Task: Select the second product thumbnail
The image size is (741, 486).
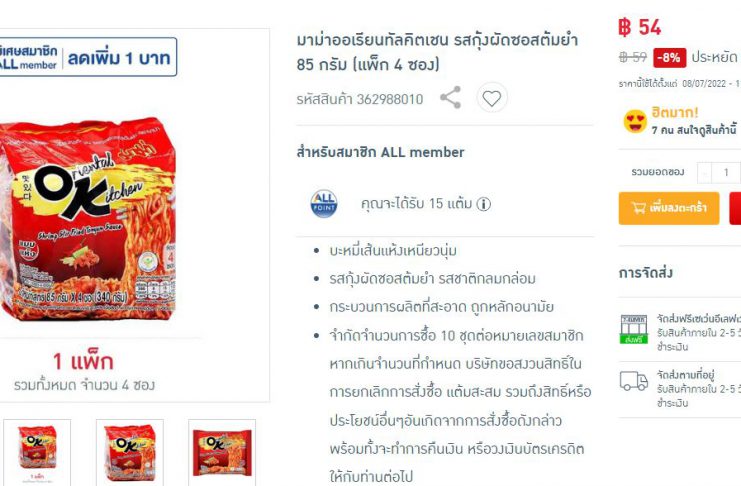Action: 129,452
